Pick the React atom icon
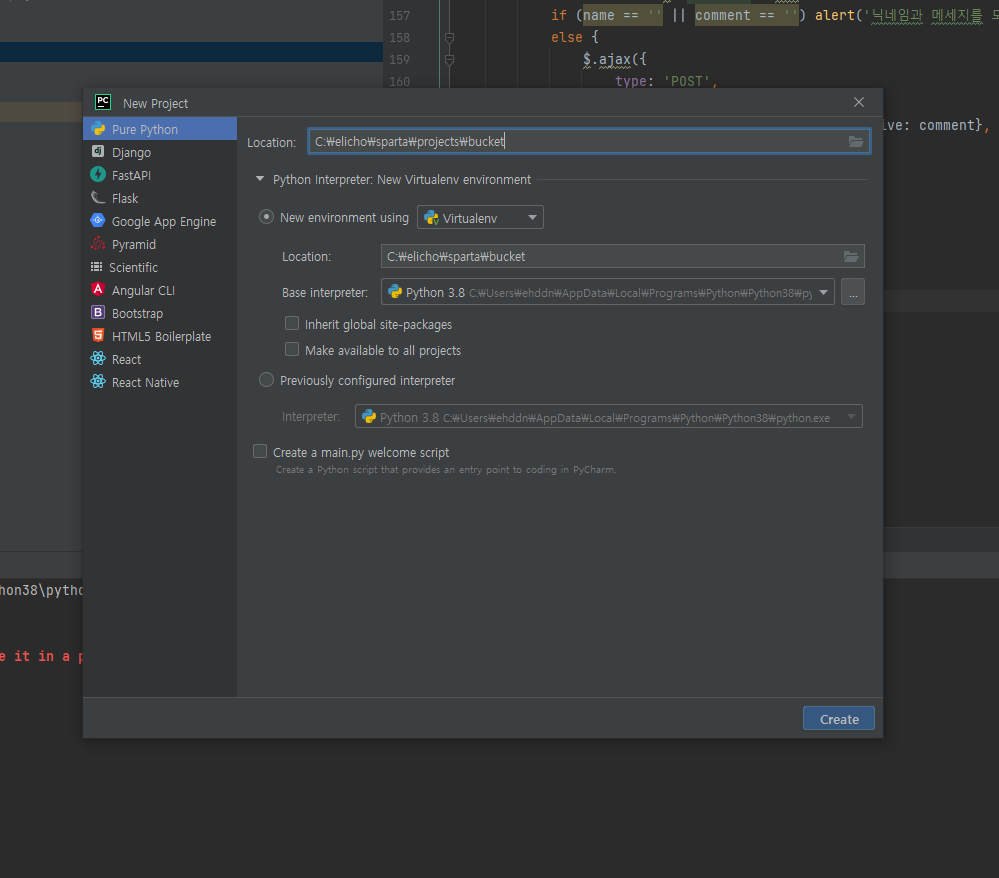Image resolution: width=999 pixels, height=878 pixels. [x=98, y=359]
